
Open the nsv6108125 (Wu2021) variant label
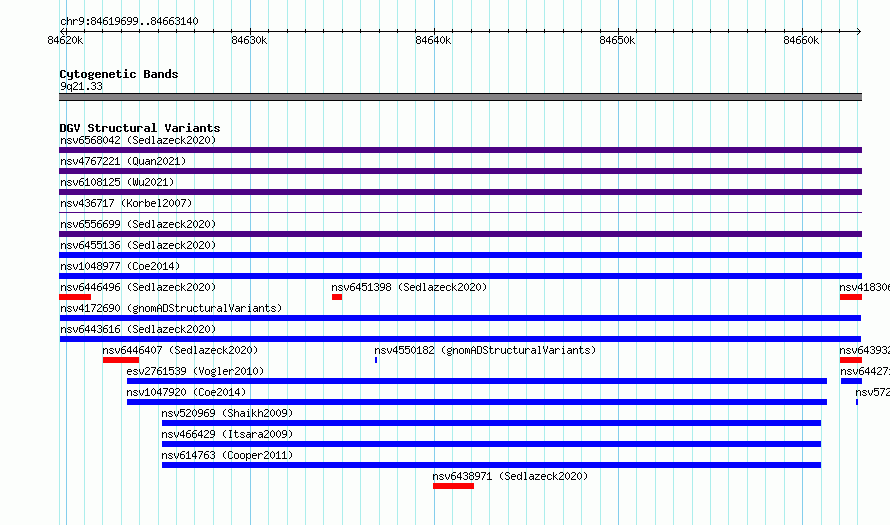(x=117, y=182)
